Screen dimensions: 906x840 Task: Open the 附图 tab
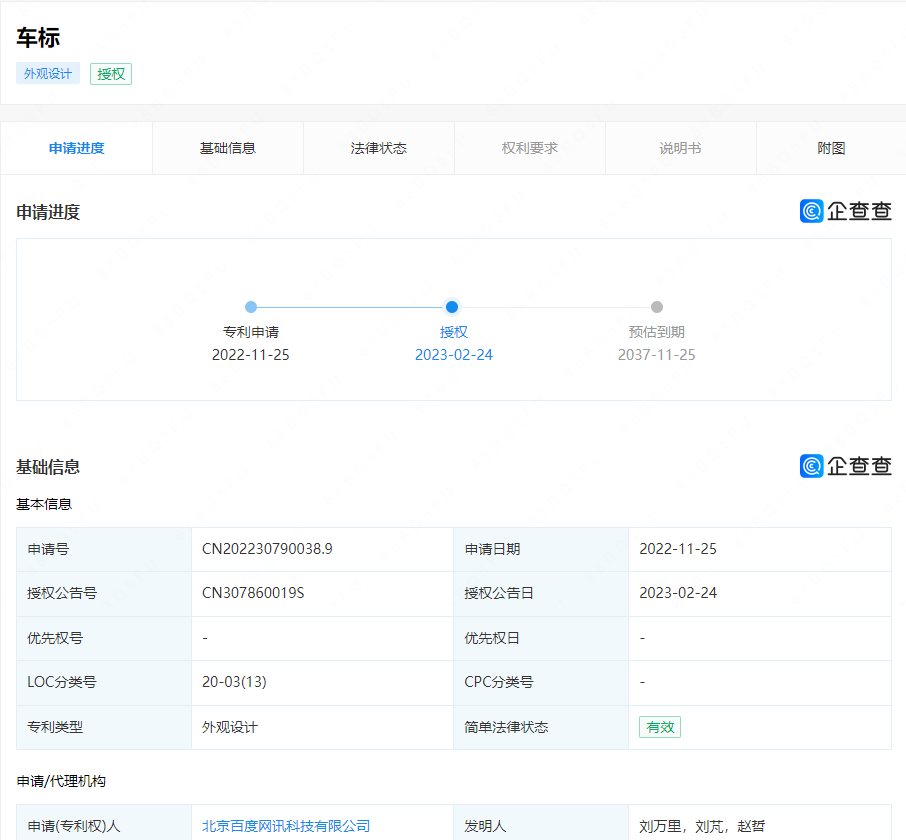click(831, 148)
